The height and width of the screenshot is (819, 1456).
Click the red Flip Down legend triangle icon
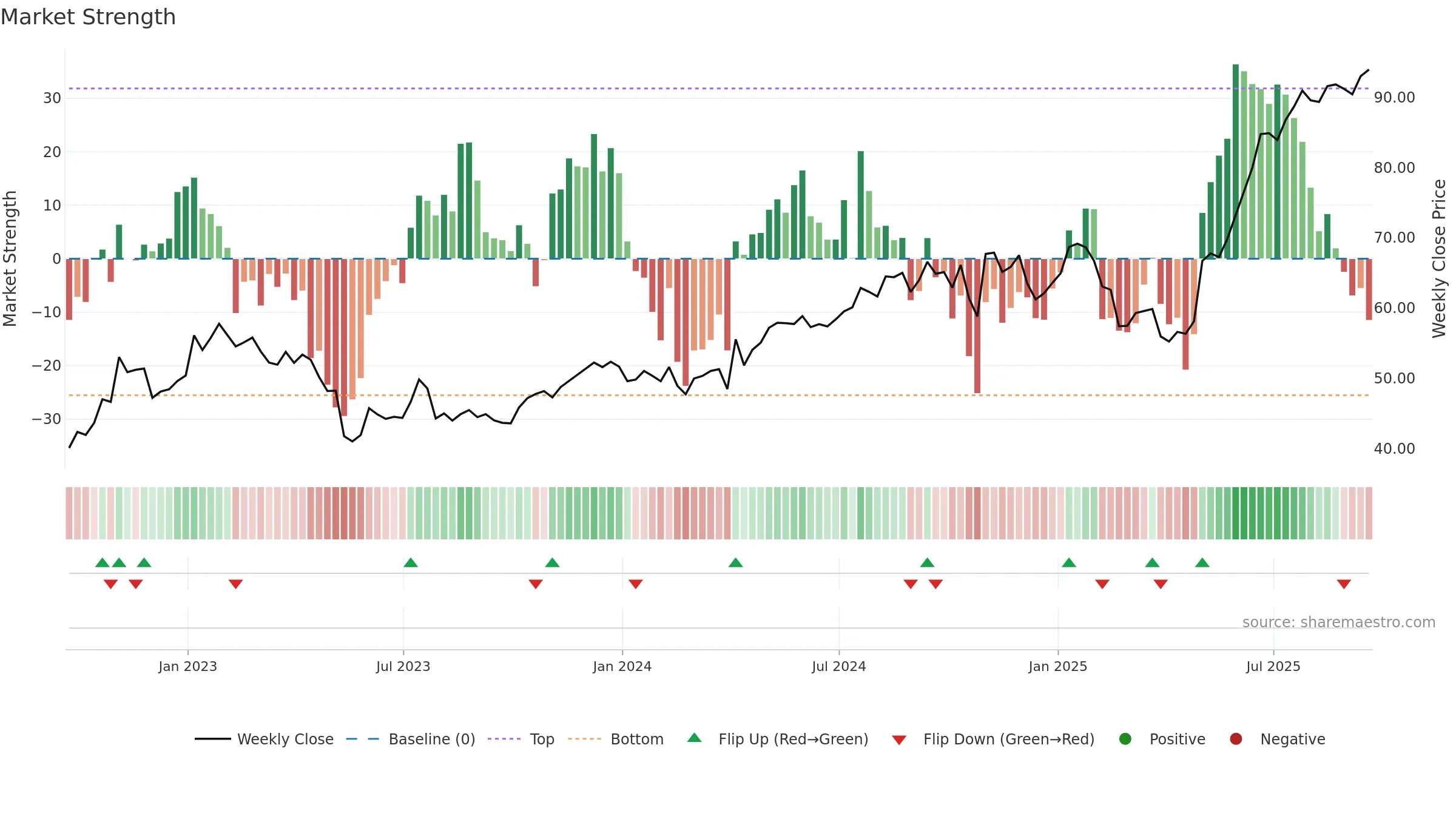coord(899,740)
